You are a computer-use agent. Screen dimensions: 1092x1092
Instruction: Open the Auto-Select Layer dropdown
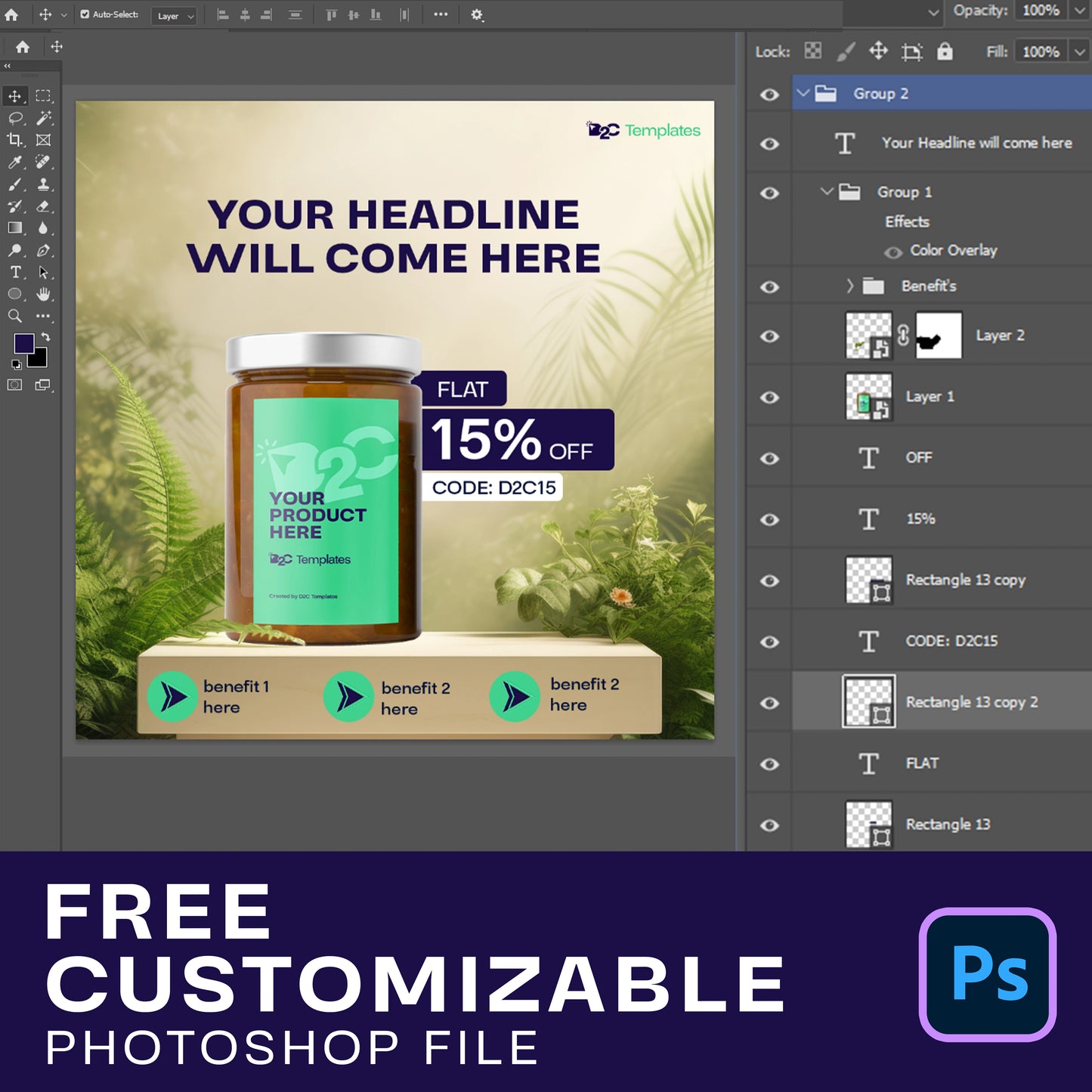174,16
